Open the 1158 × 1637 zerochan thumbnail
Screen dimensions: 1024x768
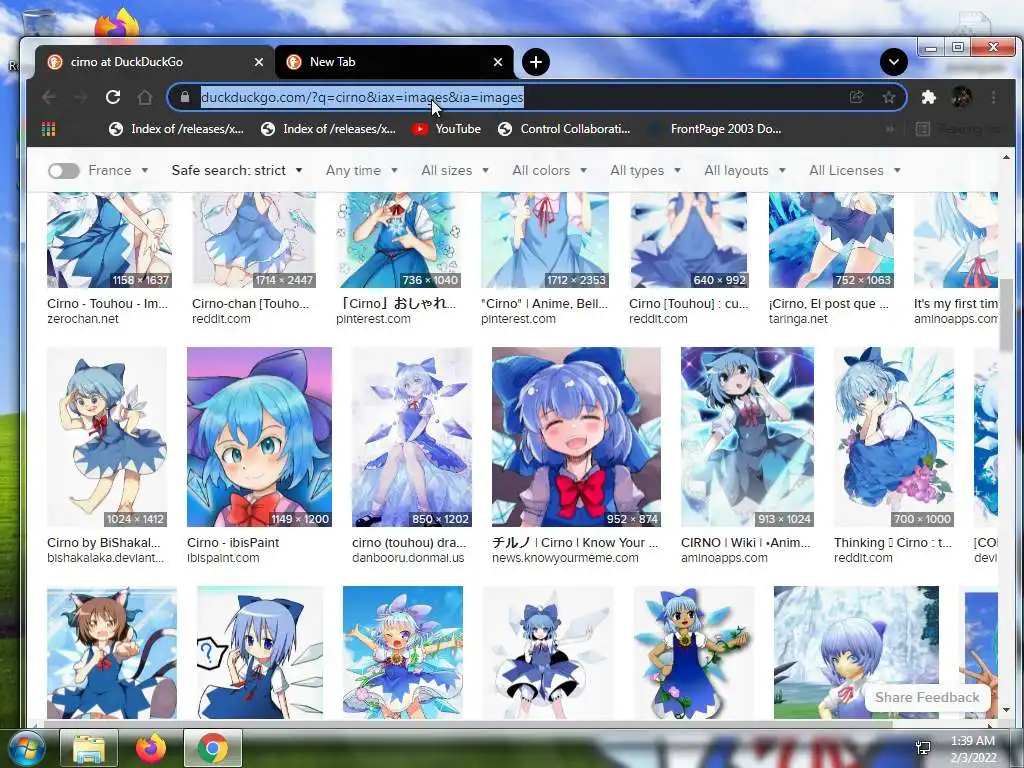tap(109, 240)
